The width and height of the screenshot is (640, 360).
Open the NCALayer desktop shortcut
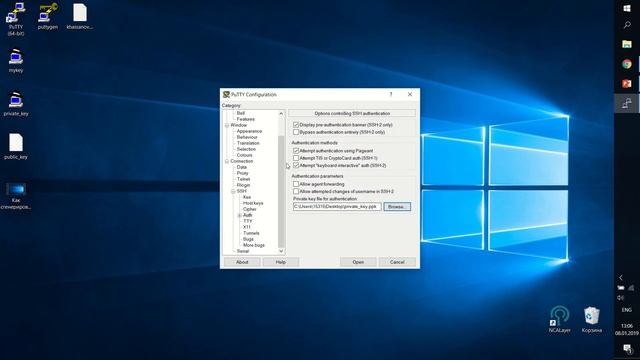coord(560,319)
